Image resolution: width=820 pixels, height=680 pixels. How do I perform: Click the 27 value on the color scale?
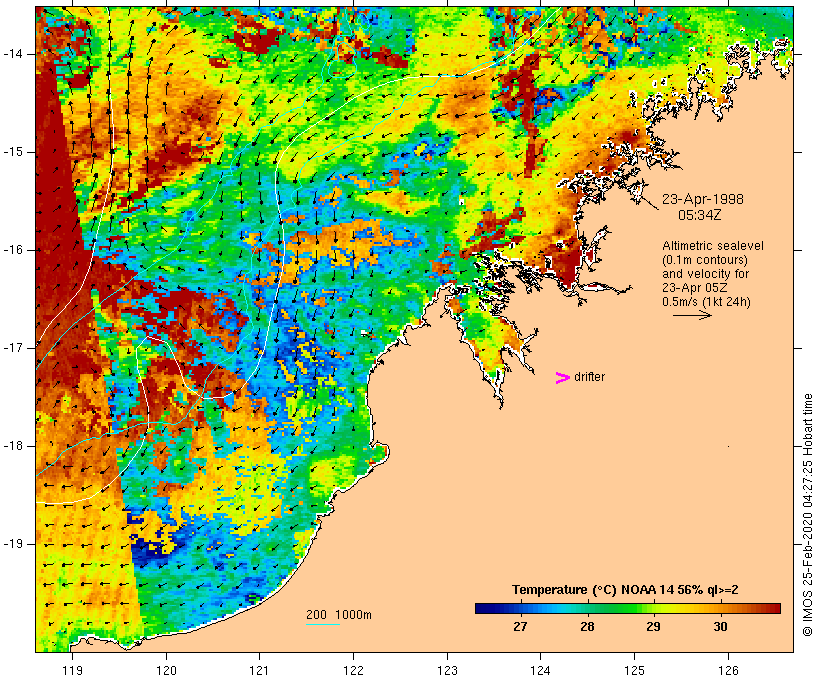(520, 627)
